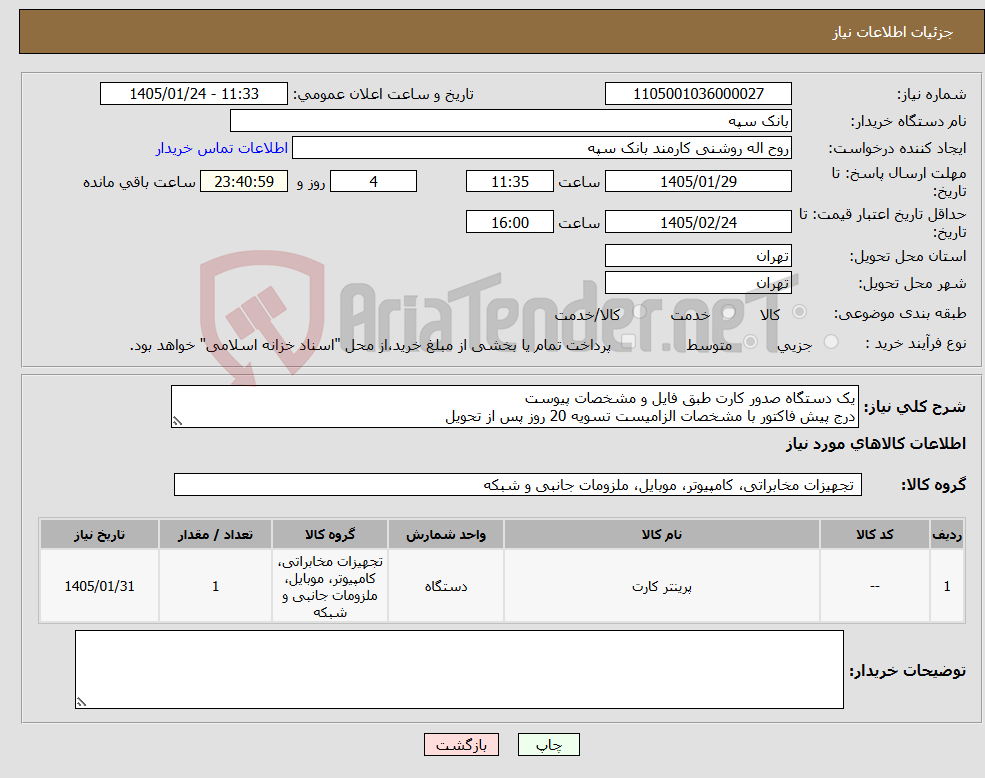Click the goods group field تجهیزات مخابراتی
Viewport: 985px width, 778px height.
coord(518,485)
